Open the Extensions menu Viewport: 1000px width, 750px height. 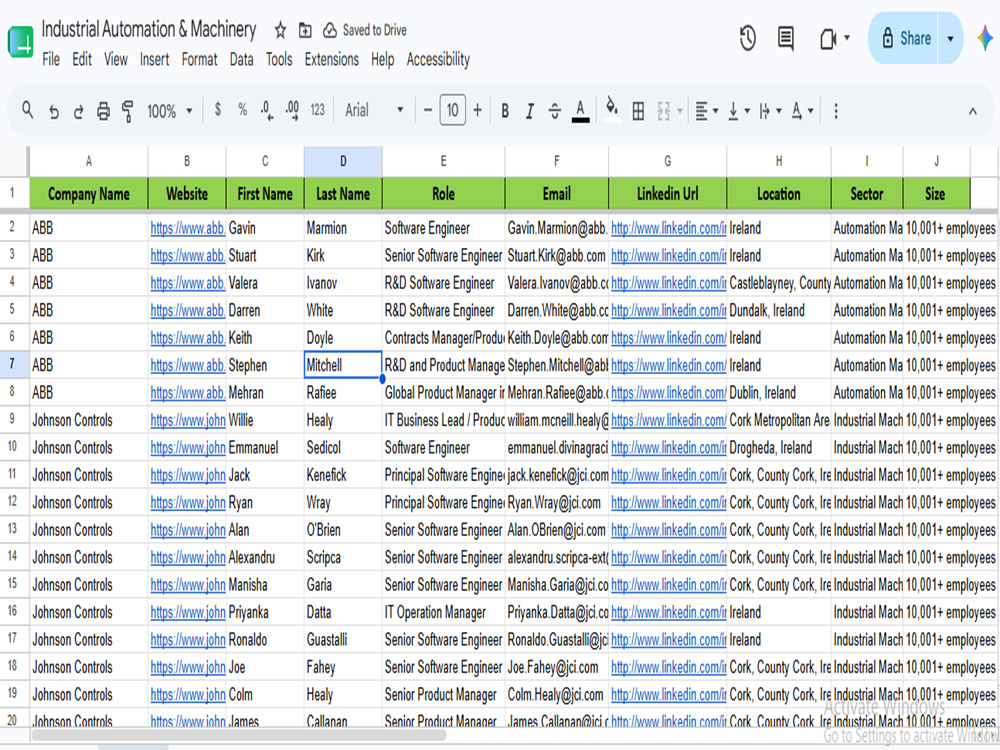point(332,59)
